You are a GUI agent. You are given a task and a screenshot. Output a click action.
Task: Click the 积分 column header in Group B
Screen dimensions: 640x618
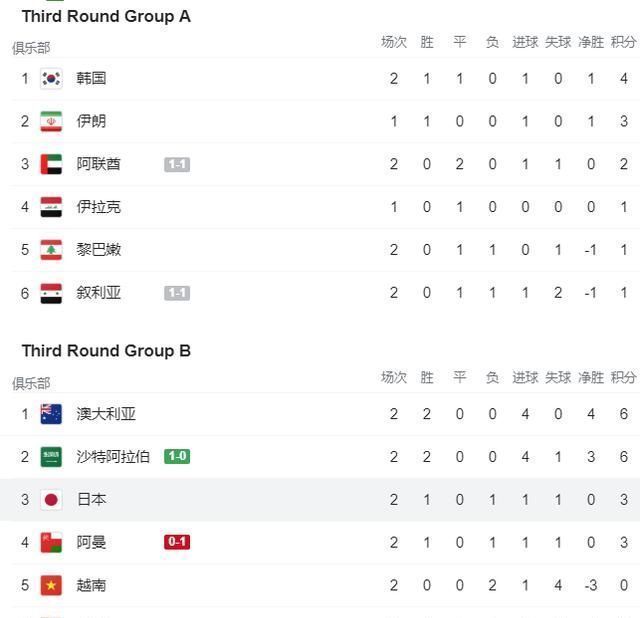coord(623,378)
